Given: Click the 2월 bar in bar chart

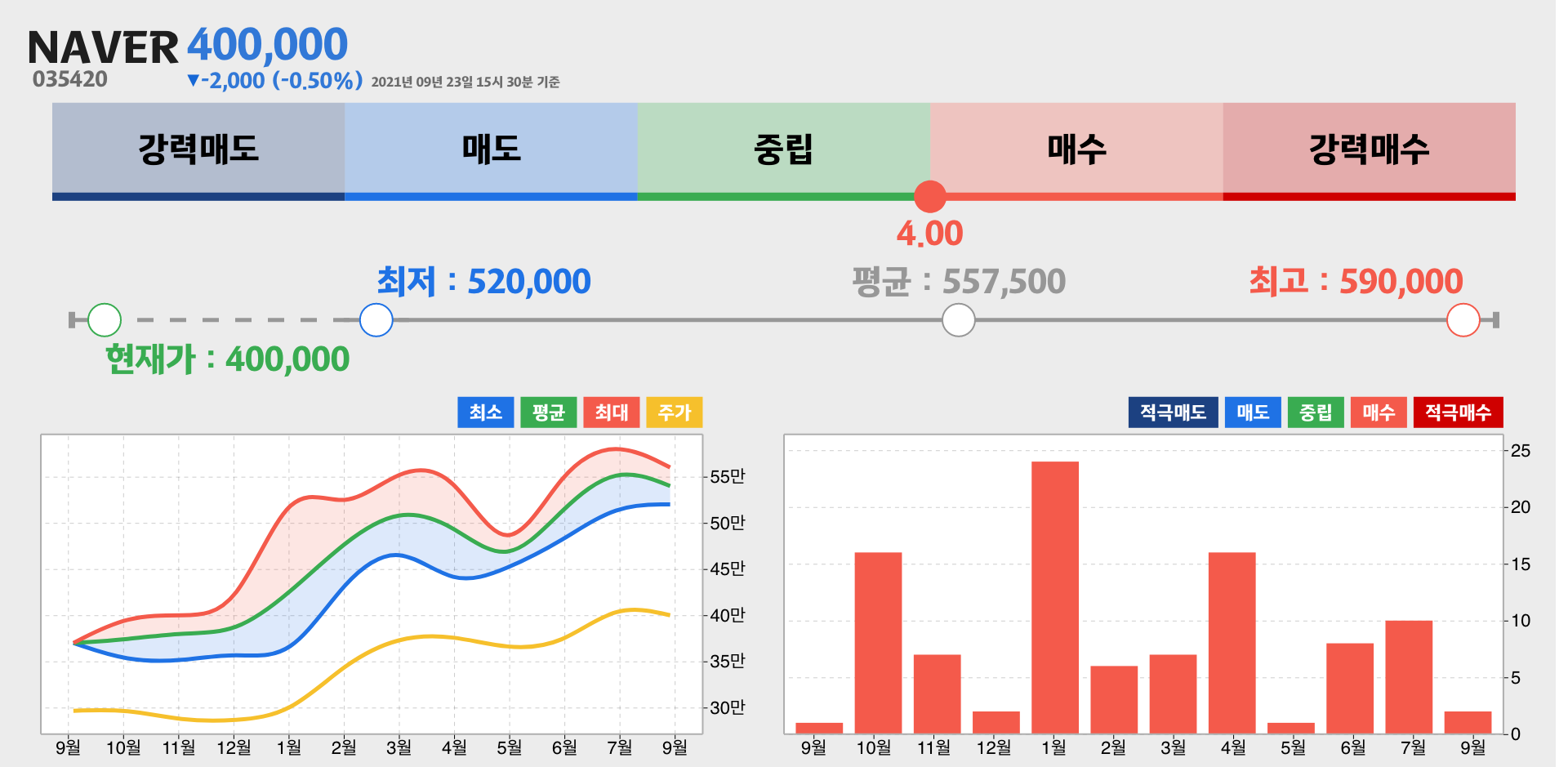Looking at the screenshot, I should 1114,700.
